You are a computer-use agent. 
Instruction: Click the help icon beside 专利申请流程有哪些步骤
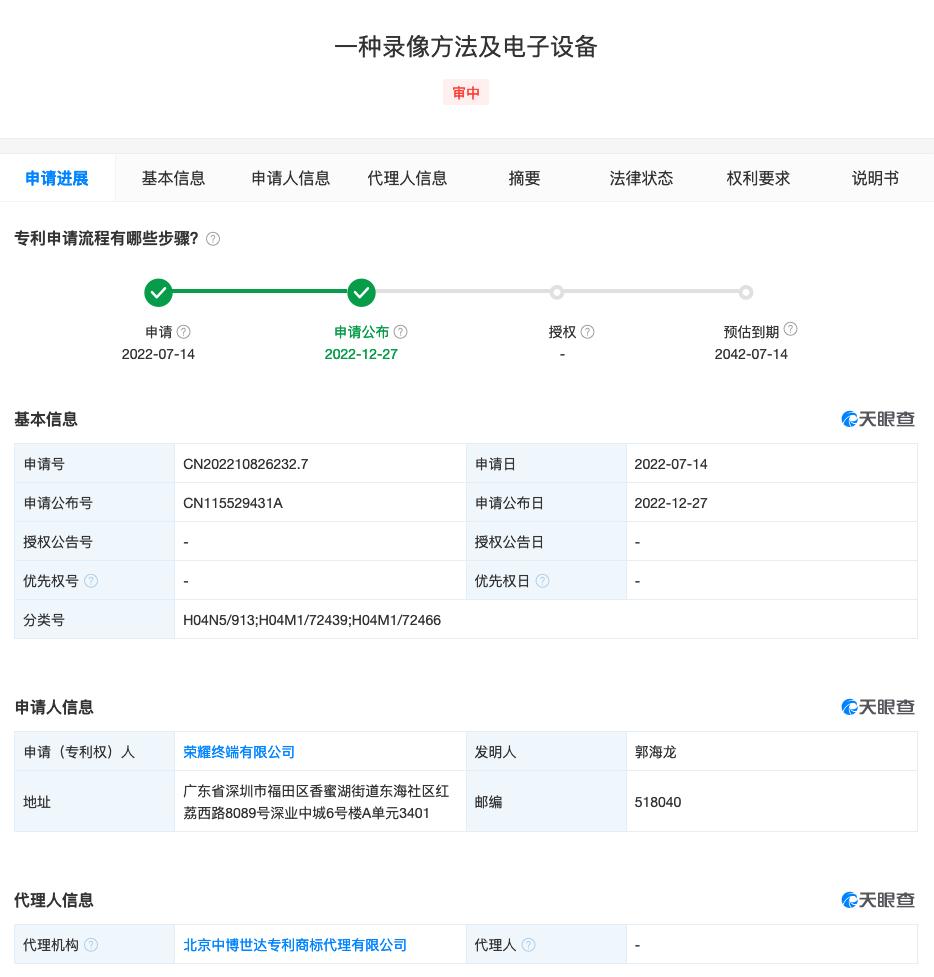[213, 238]
